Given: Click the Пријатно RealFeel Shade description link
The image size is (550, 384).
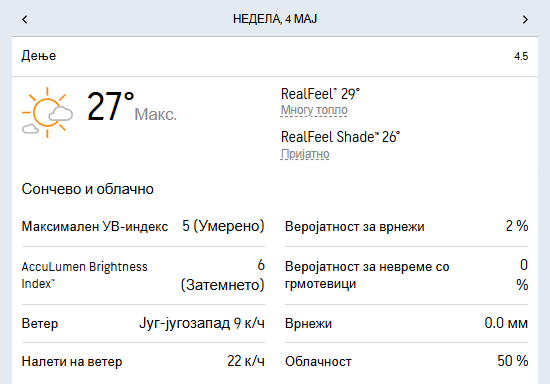Looking at the screenshot, I should pos(305,154).
